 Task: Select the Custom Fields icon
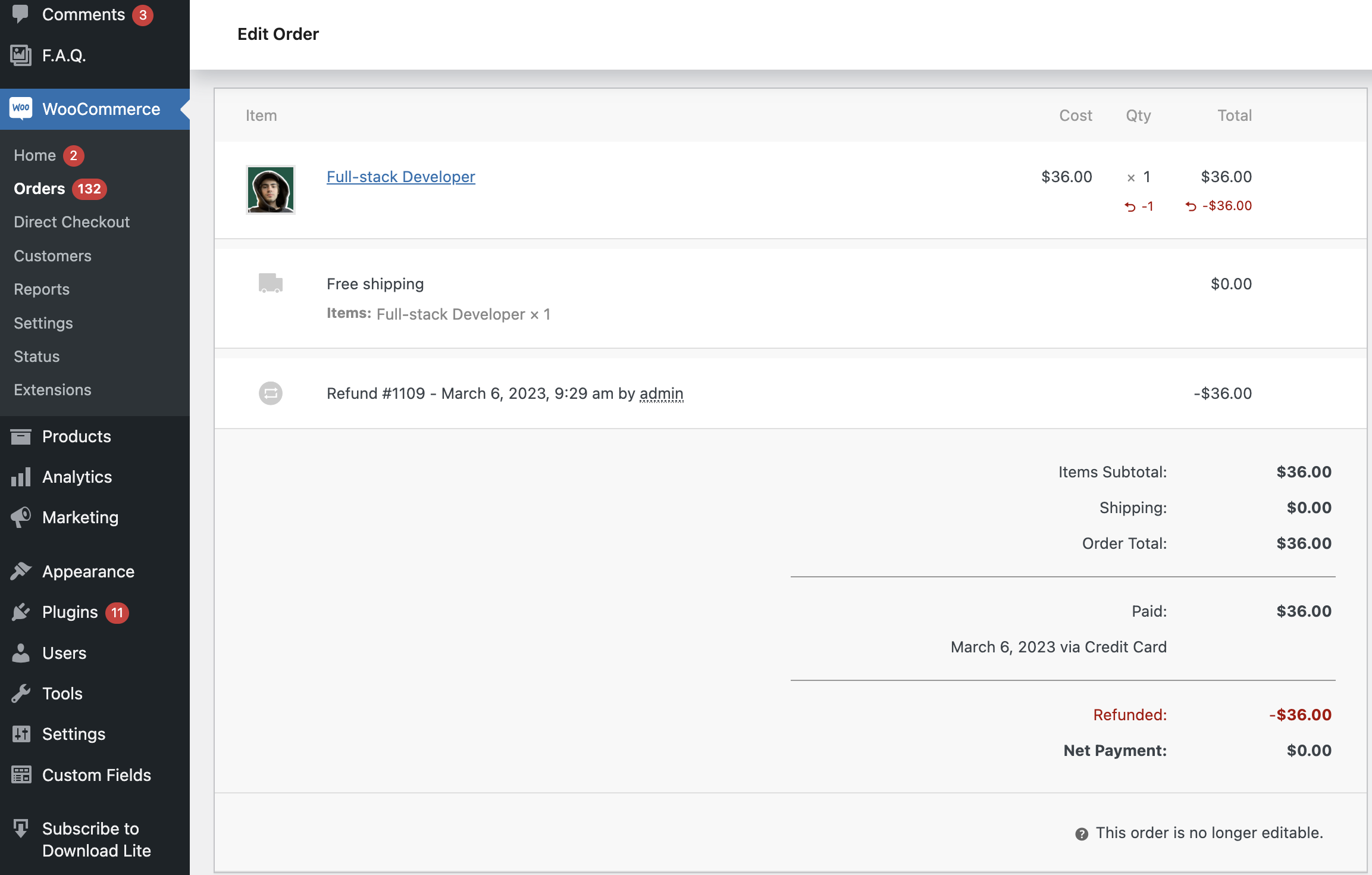(x=21, y=774)
